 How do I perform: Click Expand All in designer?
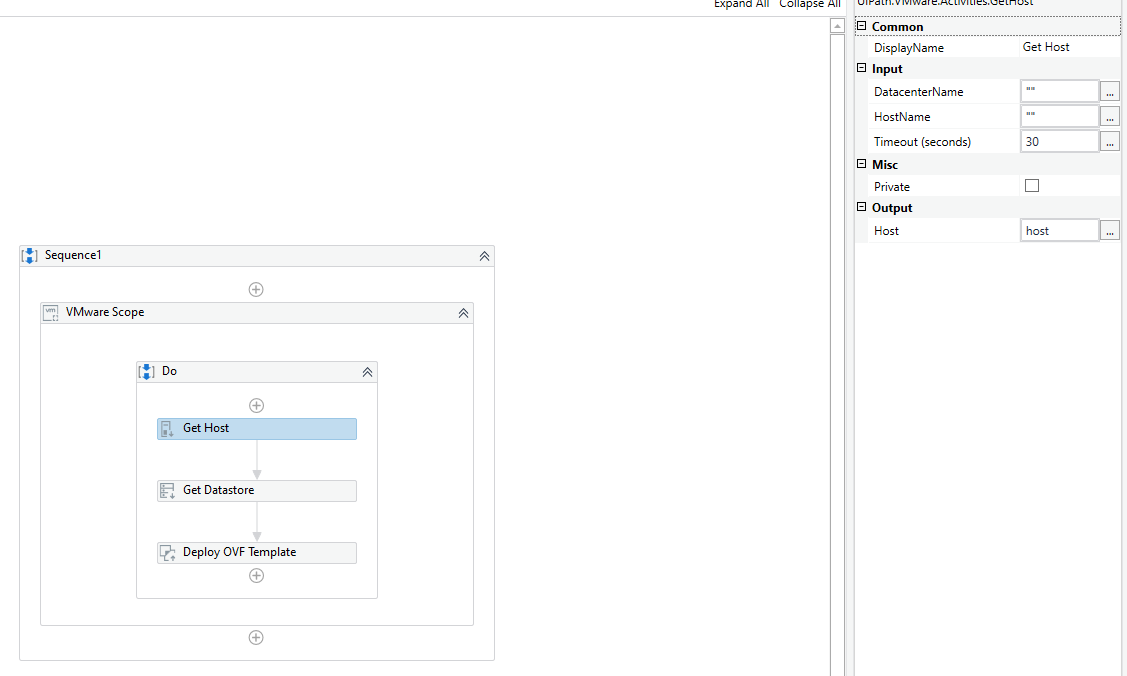742,4
